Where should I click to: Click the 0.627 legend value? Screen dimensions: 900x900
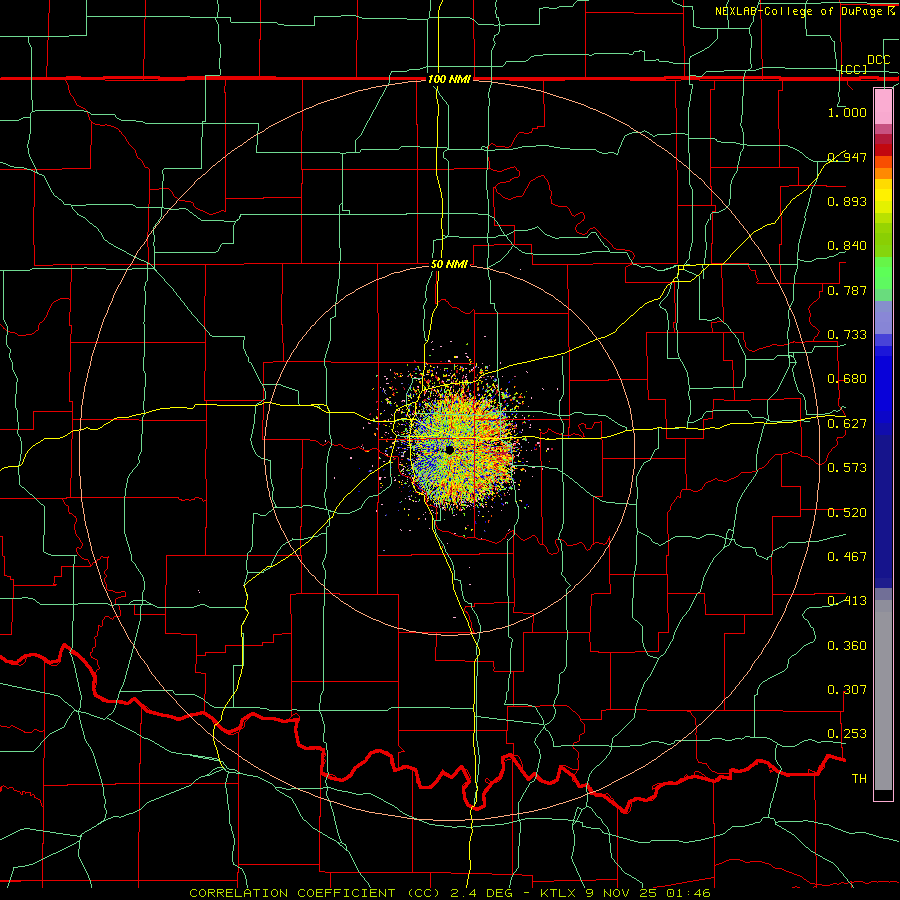(x=847, y=424)
